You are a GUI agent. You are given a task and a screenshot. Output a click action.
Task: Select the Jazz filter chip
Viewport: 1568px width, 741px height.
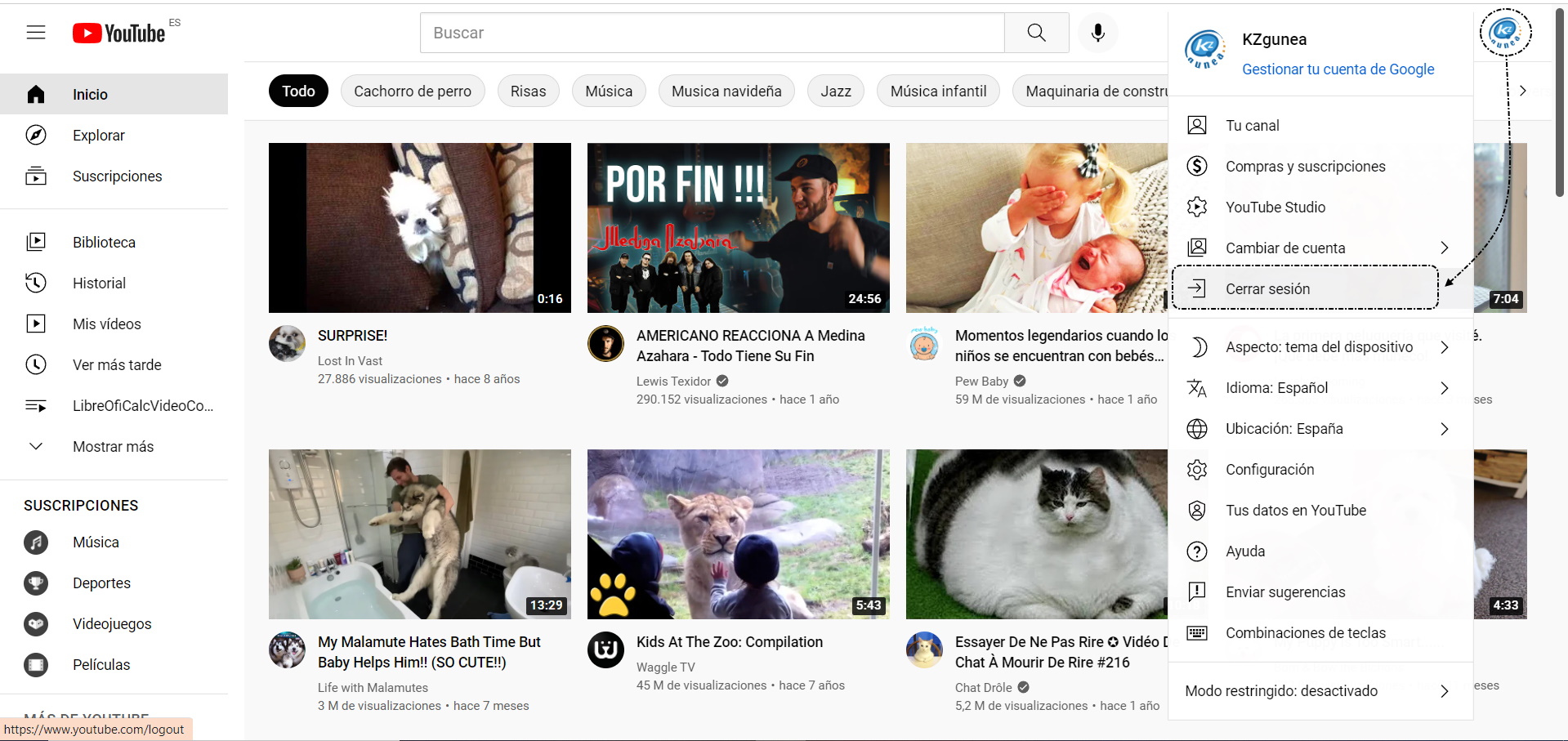[836, 91]
